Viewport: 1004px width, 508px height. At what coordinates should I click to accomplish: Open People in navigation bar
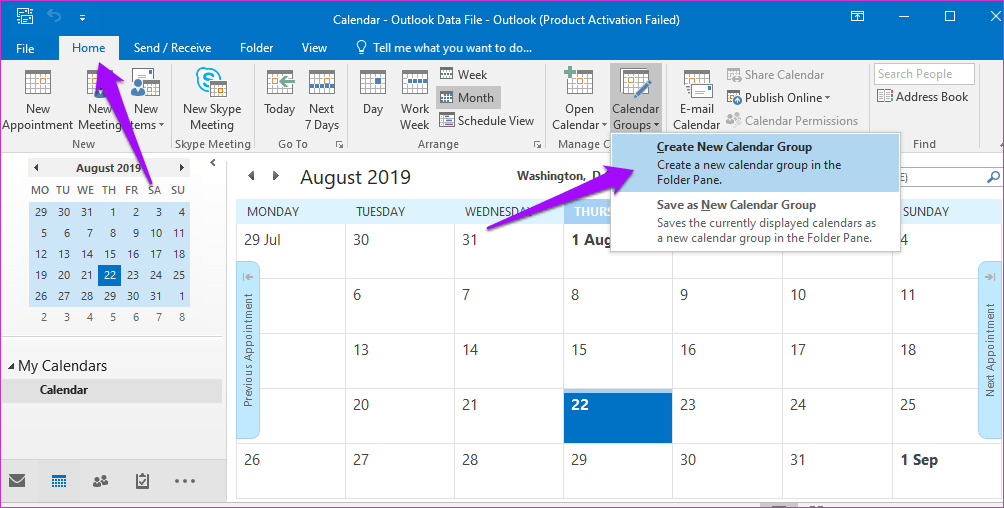tap(101, 480)
